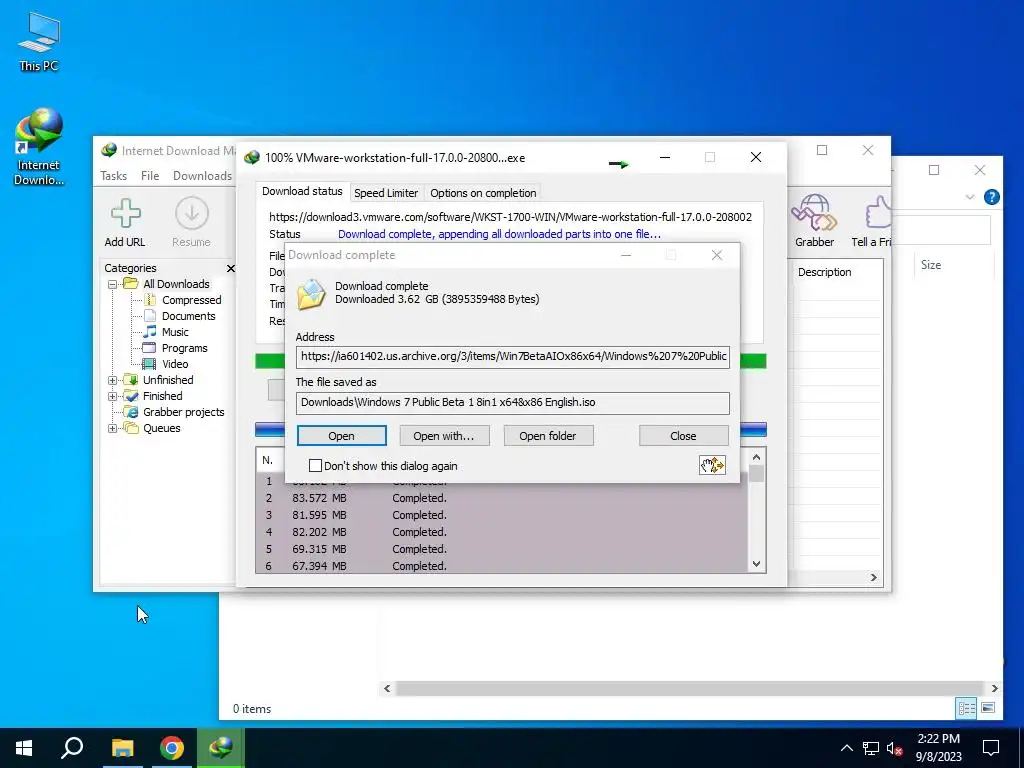The height and width of the screenshot is (768, 1024).
Task: Click the VMware download URL text
Action: [x=510, y=217]
